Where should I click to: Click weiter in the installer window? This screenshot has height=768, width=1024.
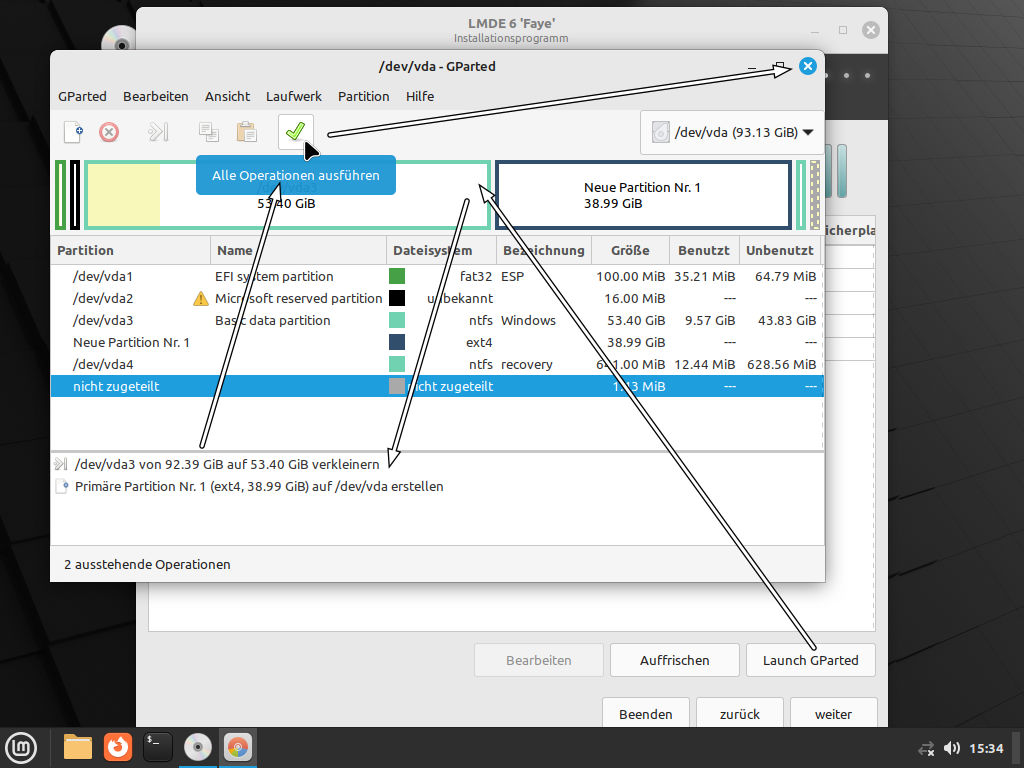pos(833,714)
